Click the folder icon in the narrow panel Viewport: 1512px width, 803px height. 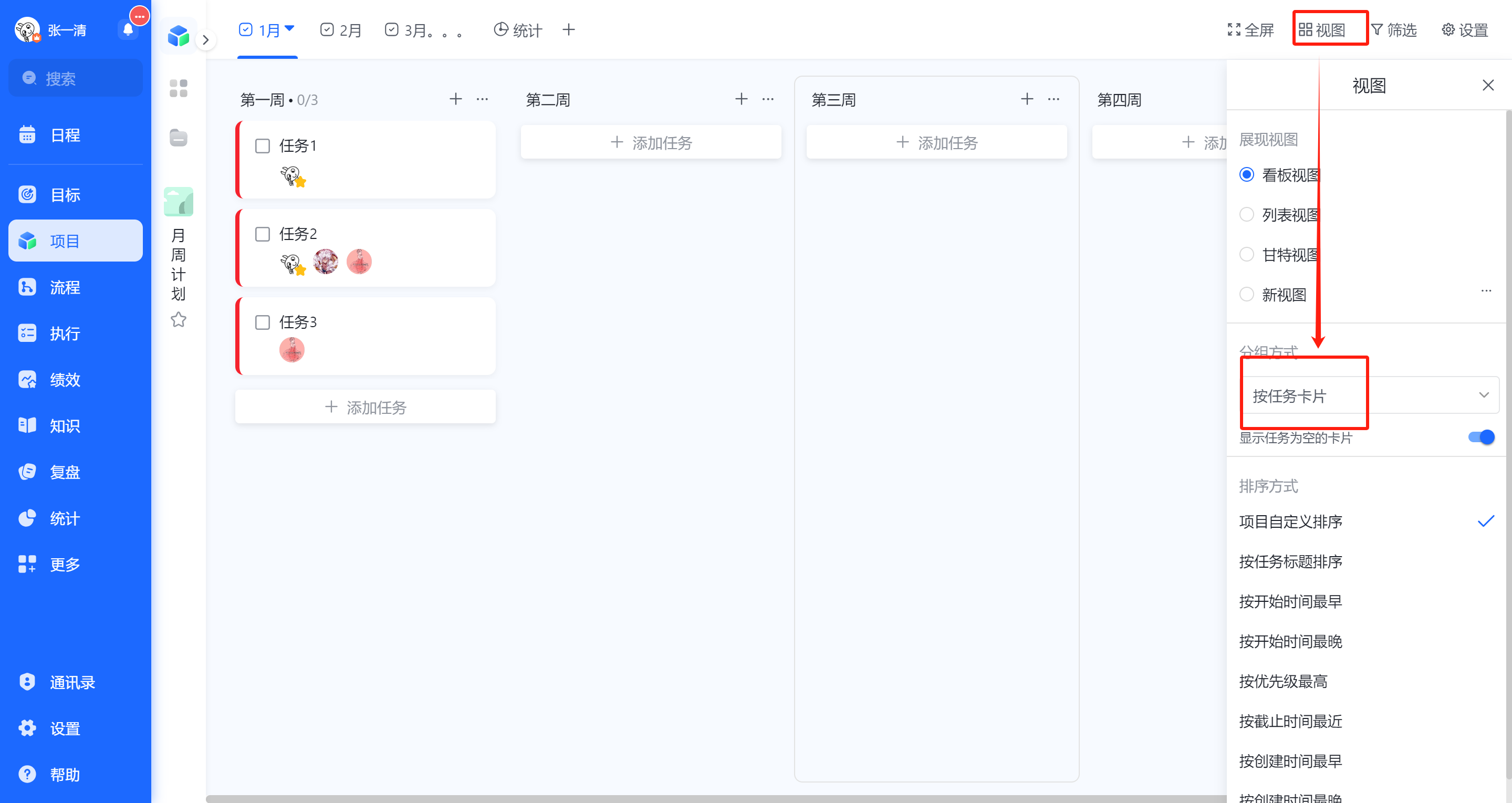178,138
